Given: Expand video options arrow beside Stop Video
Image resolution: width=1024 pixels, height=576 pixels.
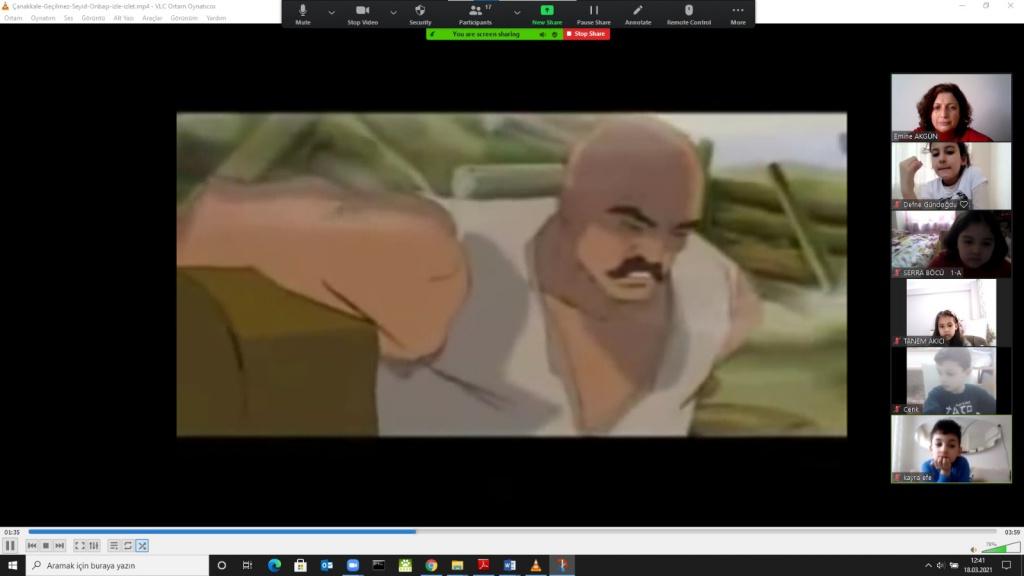Looking at the screenshot, I should click(x=393, y=12).
